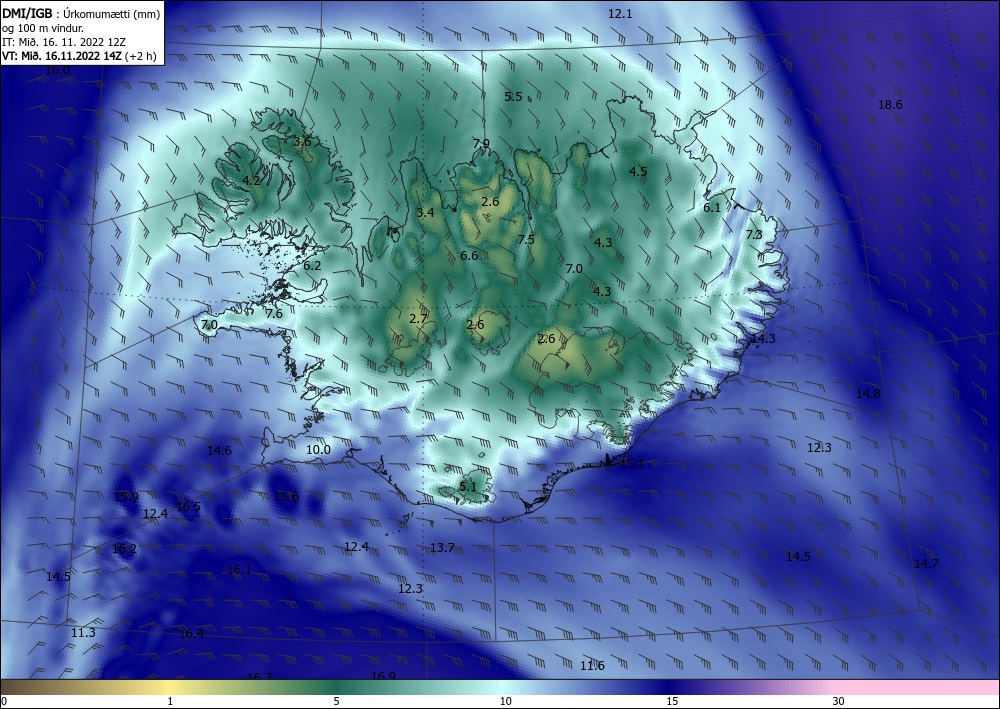The image size is (1000, 709).
Task: Click the color scale label 1
Action: coord(170,701)
